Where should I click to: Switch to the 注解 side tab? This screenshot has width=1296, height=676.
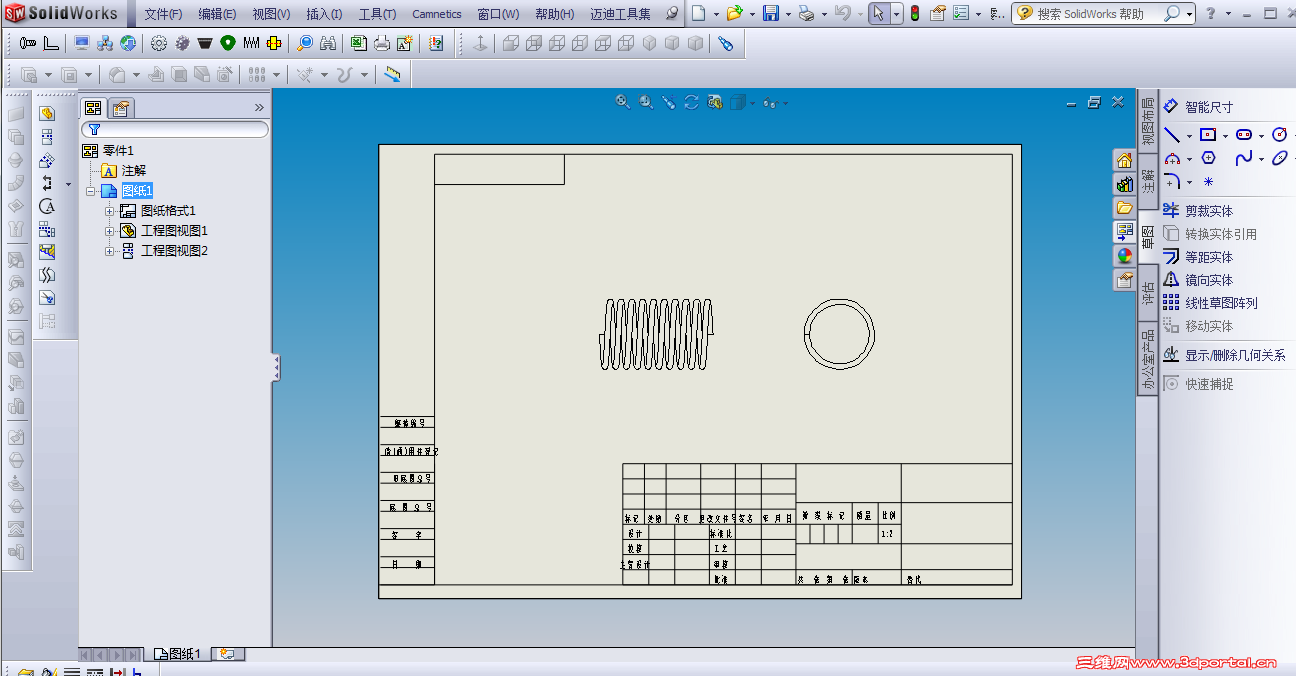point(1148,181)
